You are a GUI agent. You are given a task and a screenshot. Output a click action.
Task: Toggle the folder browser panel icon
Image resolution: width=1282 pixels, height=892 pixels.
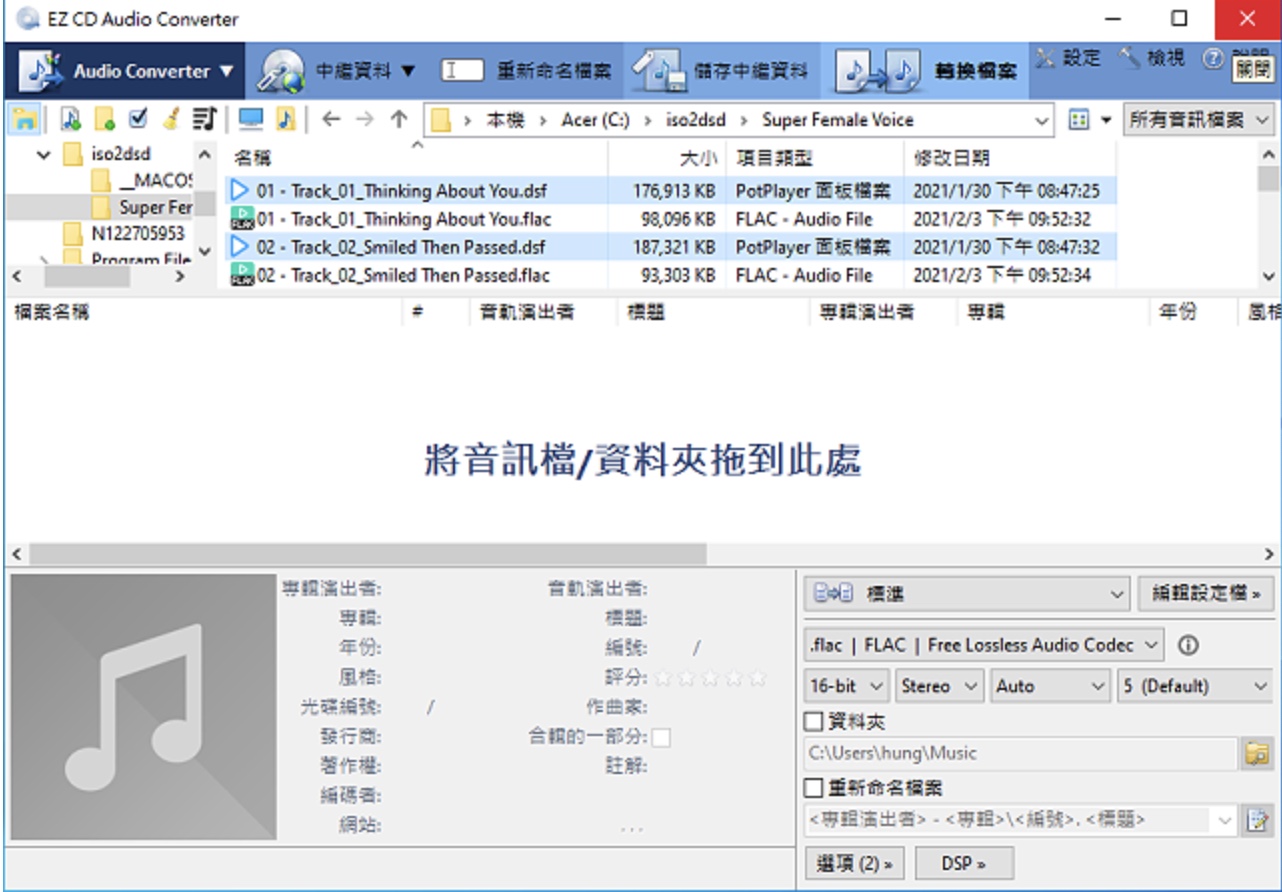pyautogui.click(x=24, y=120)
